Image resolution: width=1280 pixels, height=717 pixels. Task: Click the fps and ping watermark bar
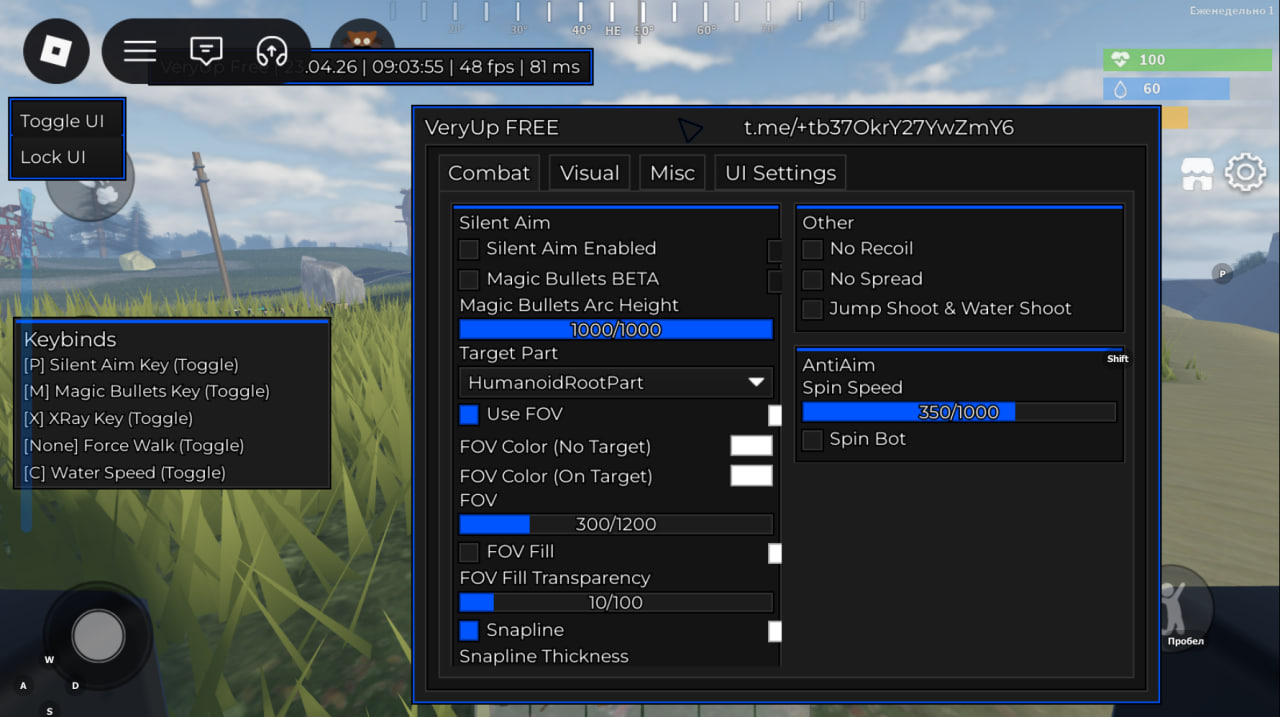[x=370, y=67]
